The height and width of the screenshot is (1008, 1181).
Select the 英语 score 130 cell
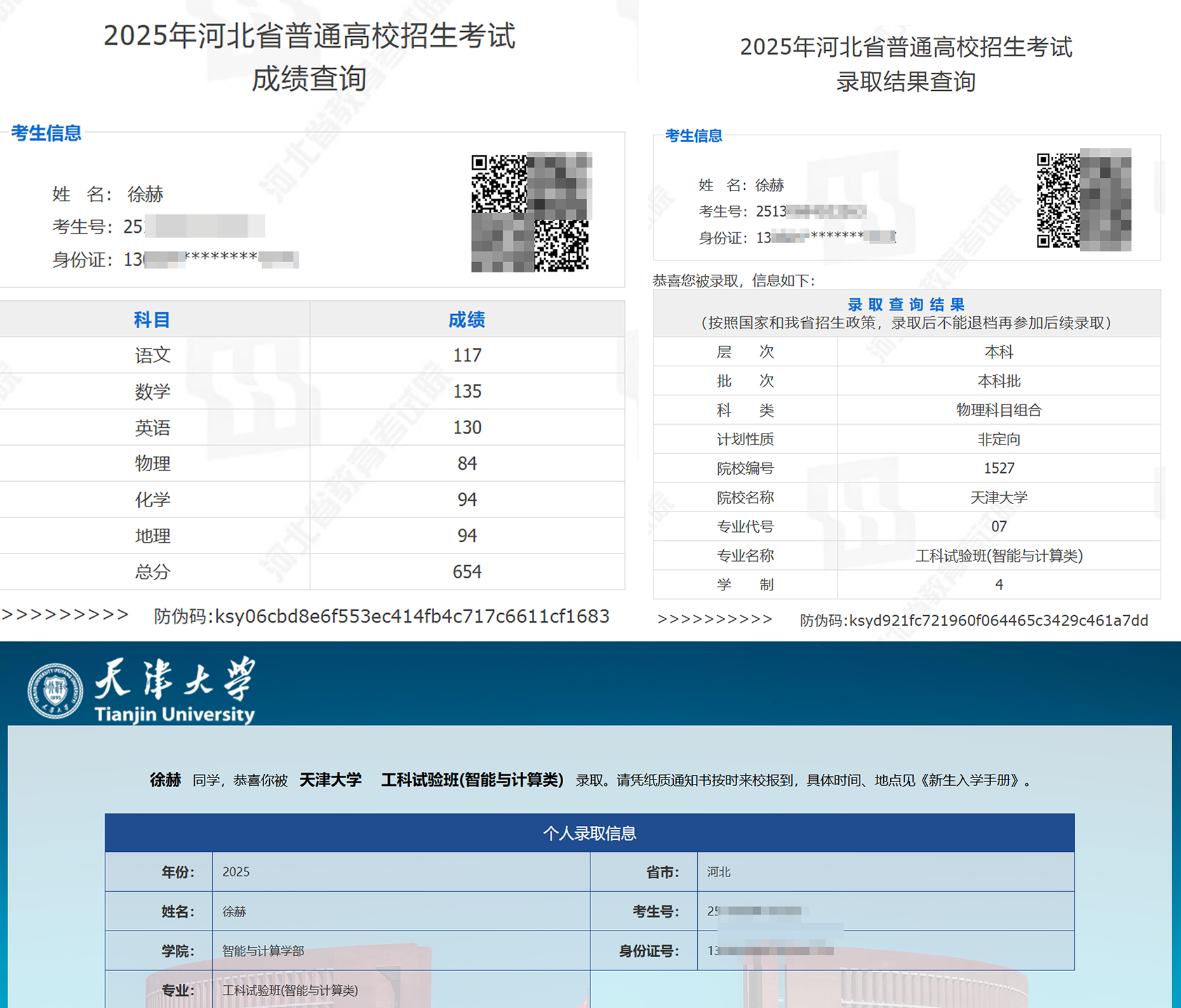click(x=467, y=427)
